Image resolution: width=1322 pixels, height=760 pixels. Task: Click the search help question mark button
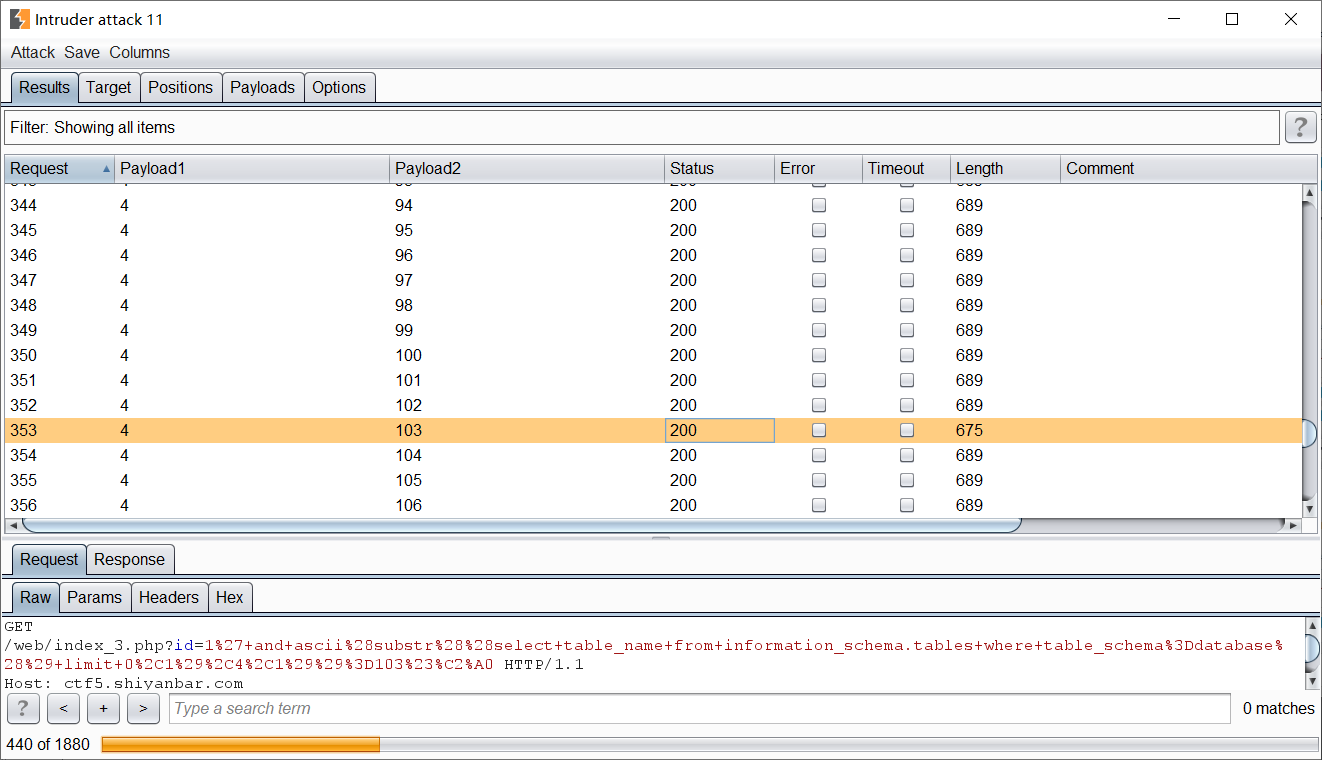click(x=22, y=708)
